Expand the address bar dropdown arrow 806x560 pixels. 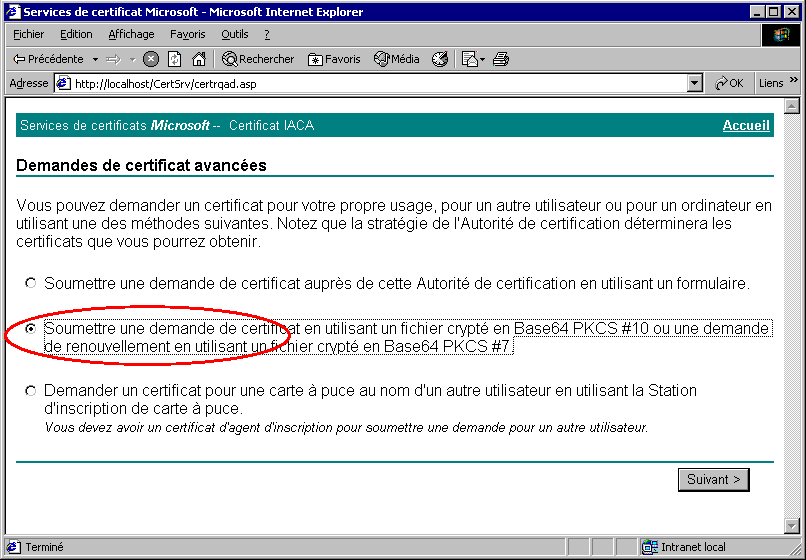pos(694,83)
